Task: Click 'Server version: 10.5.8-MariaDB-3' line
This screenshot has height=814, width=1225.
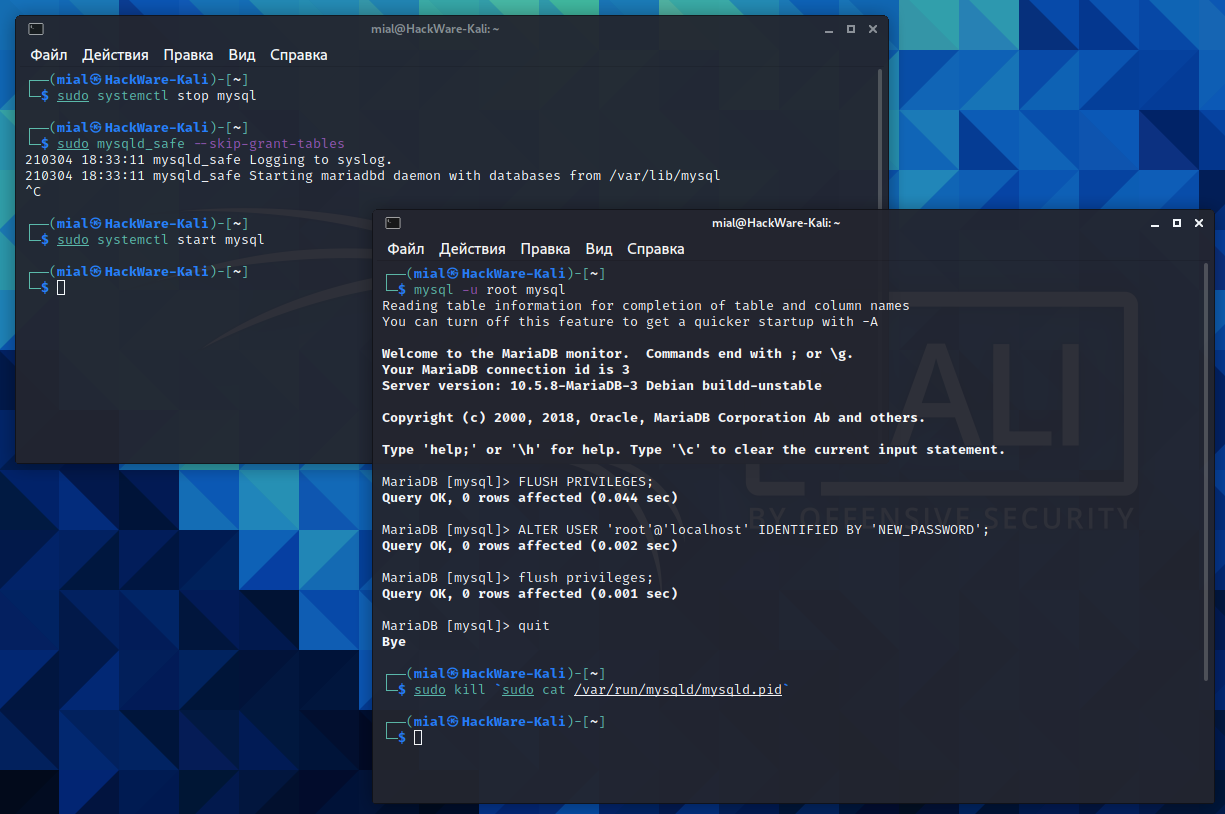Action: [x=602, y=386]
